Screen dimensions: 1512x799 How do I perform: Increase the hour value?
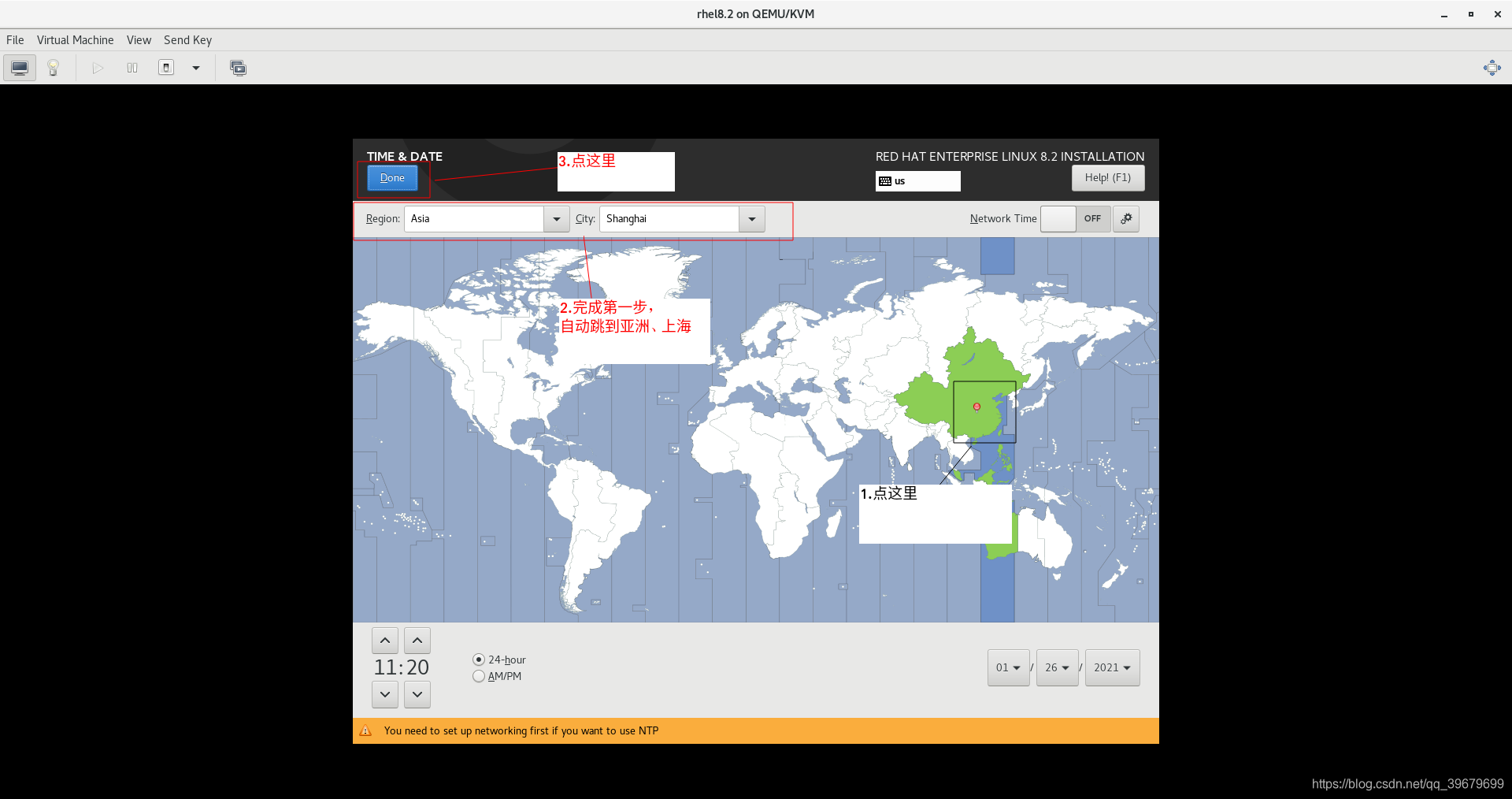pyautogui.click(x=385, y=641)
